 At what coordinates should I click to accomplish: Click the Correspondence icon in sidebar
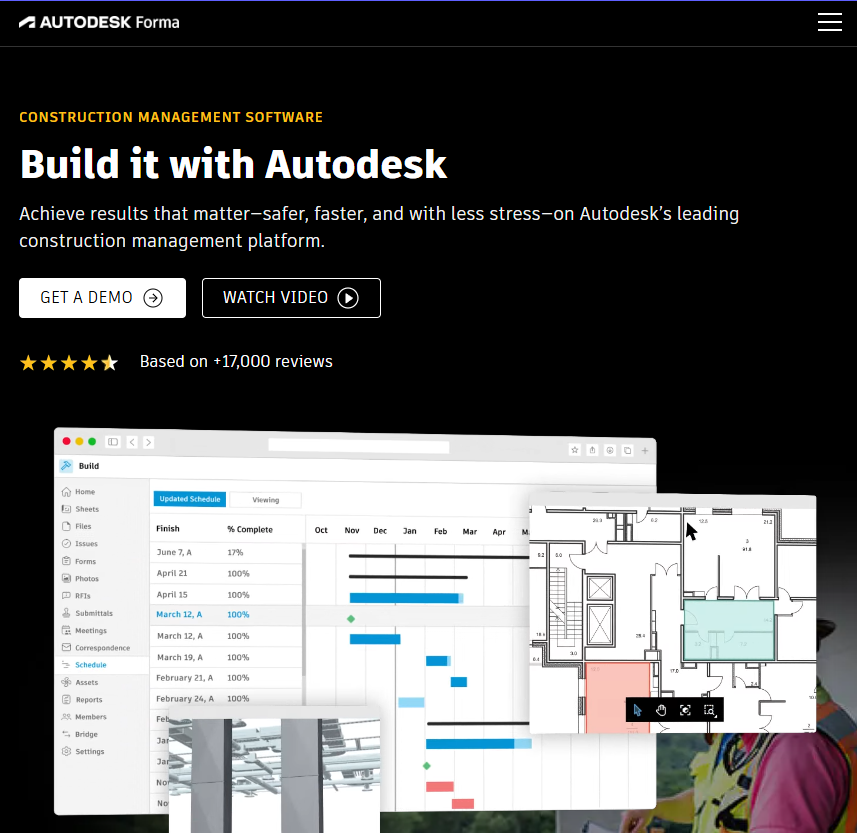pyautogui.click(x=66, y=647)
